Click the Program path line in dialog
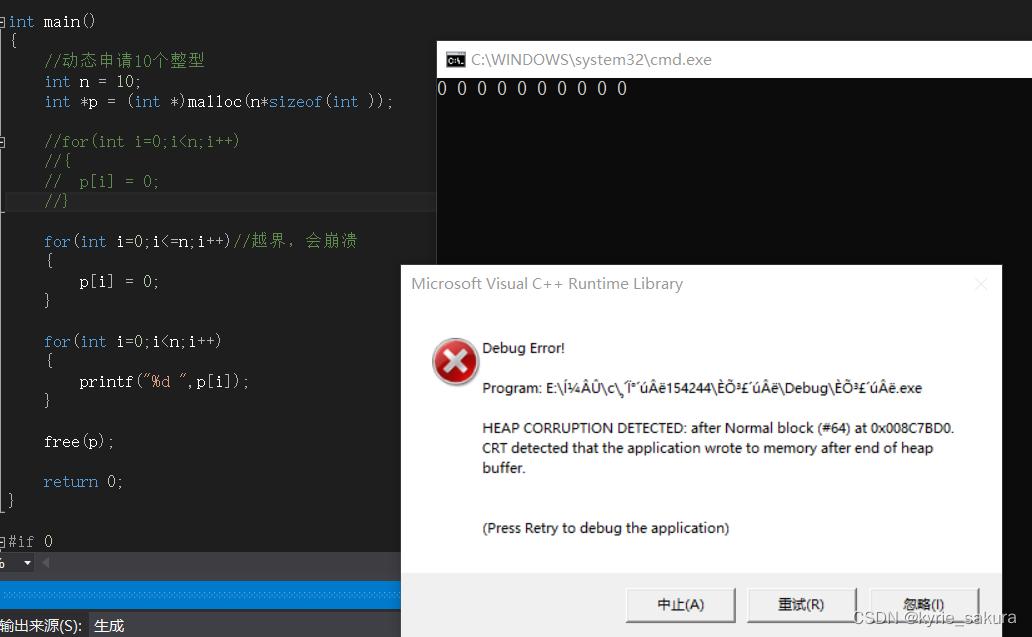The width and height of the screenshot is (1032, 637). (702, 388)
